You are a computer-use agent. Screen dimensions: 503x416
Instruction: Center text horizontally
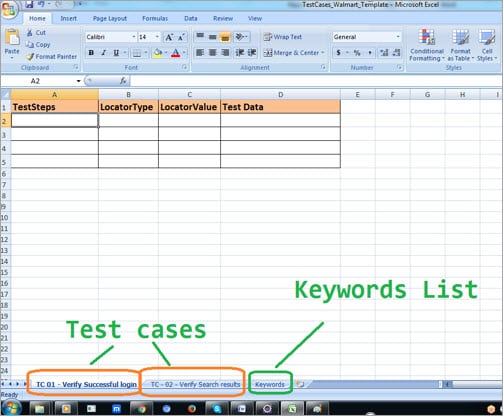click(213, 53)
